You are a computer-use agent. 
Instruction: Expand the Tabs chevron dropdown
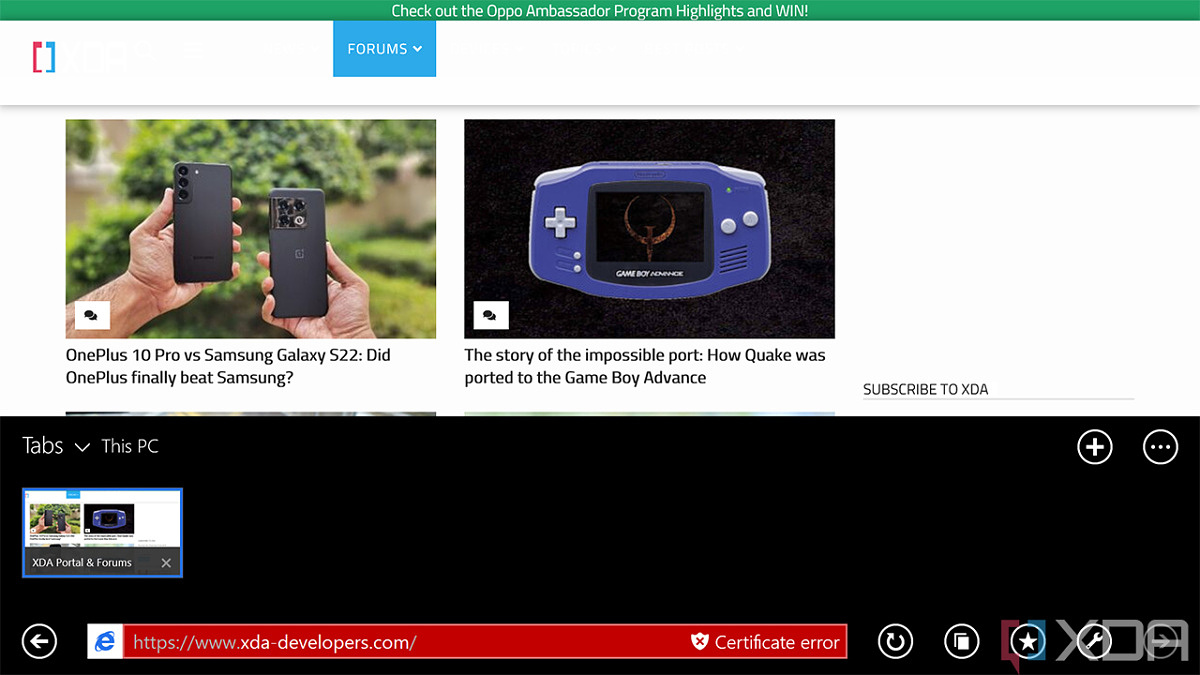point(82,447)
